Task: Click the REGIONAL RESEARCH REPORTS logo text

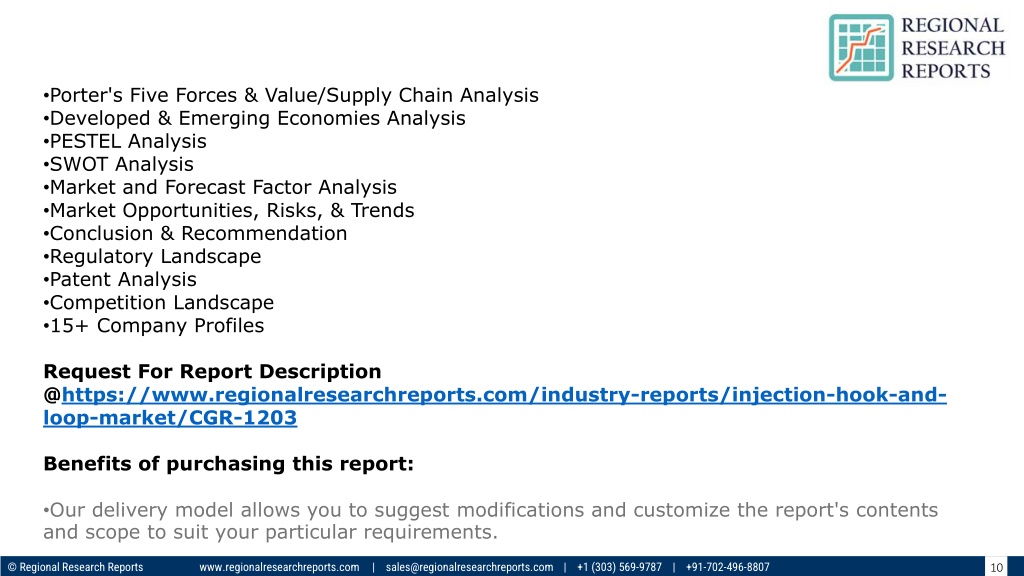Action: [953, 48]
